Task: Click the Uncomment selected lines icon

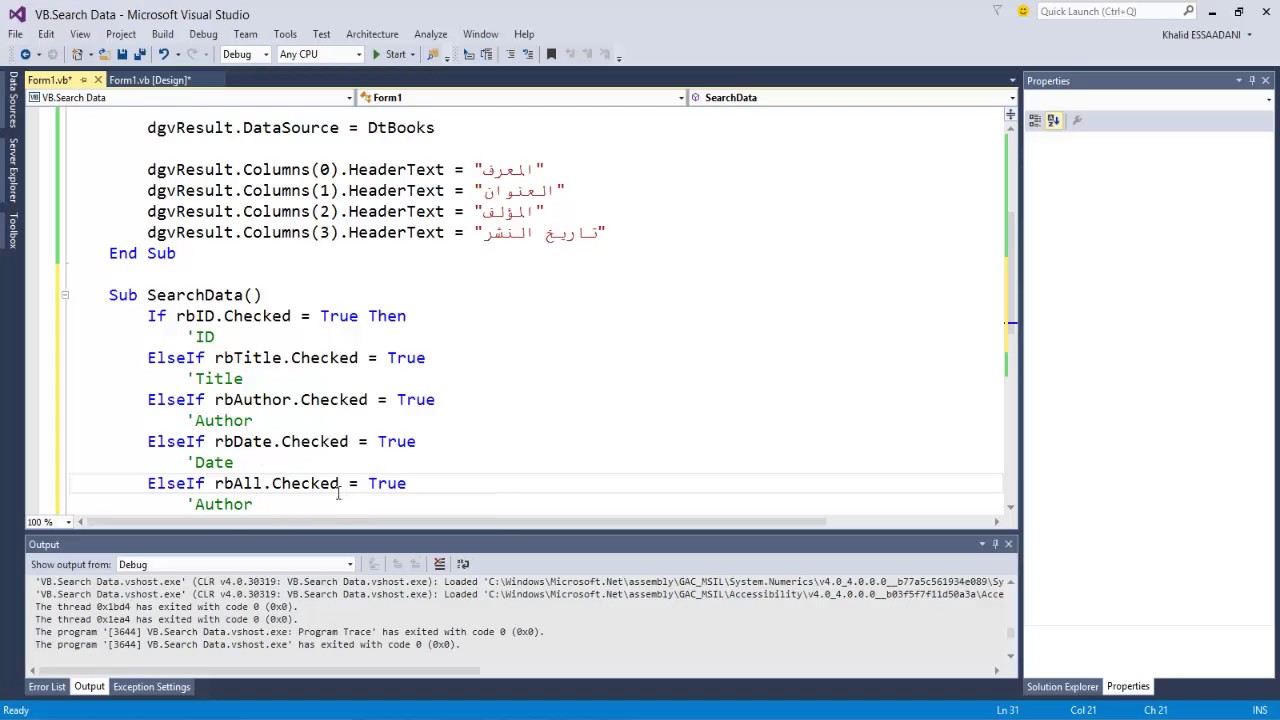Action: pos(529,54)
